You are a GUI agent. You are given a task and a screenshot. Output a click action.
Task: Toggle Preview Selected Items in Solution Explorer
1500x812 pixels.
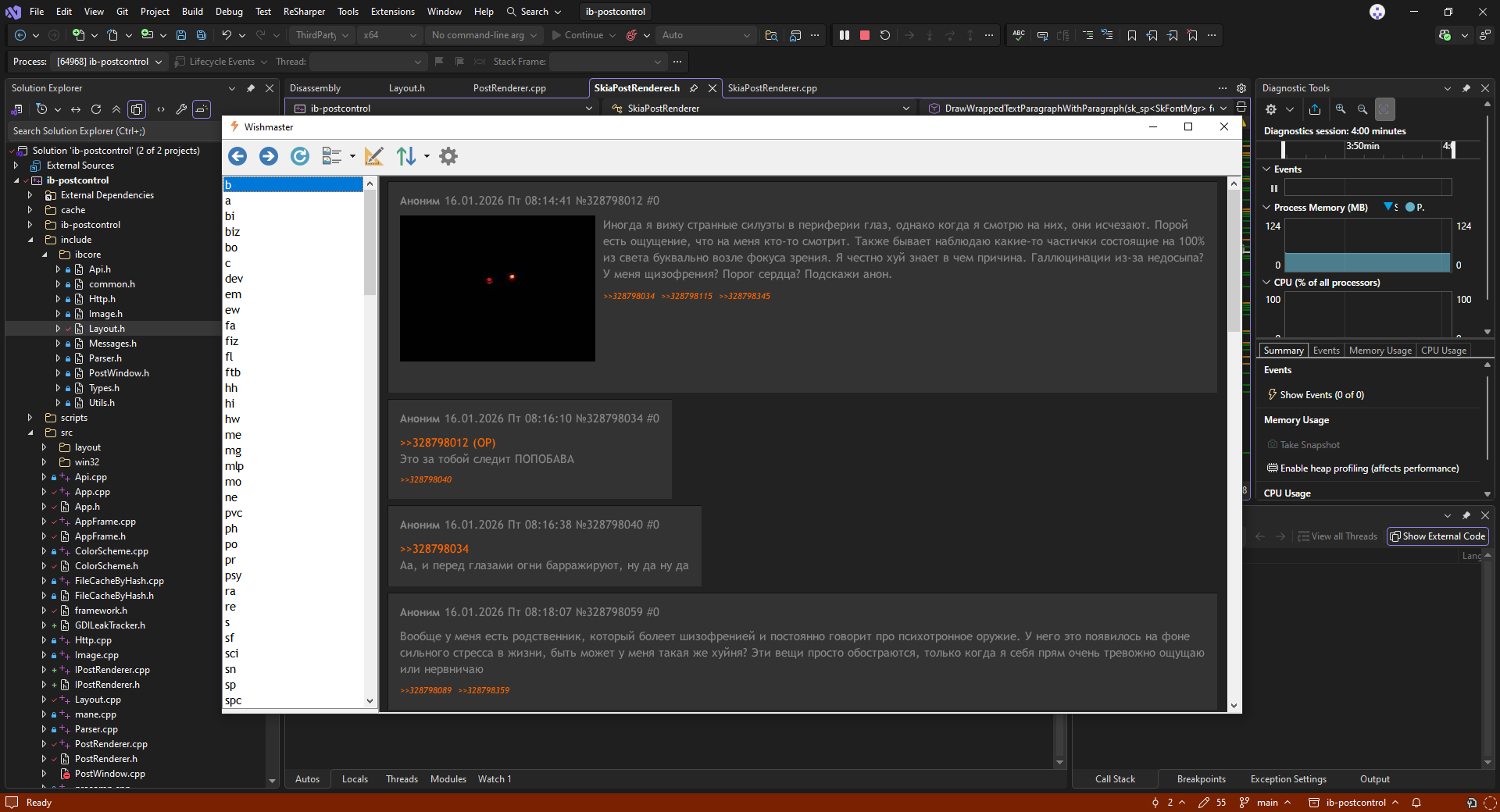[x=202, y=109]
